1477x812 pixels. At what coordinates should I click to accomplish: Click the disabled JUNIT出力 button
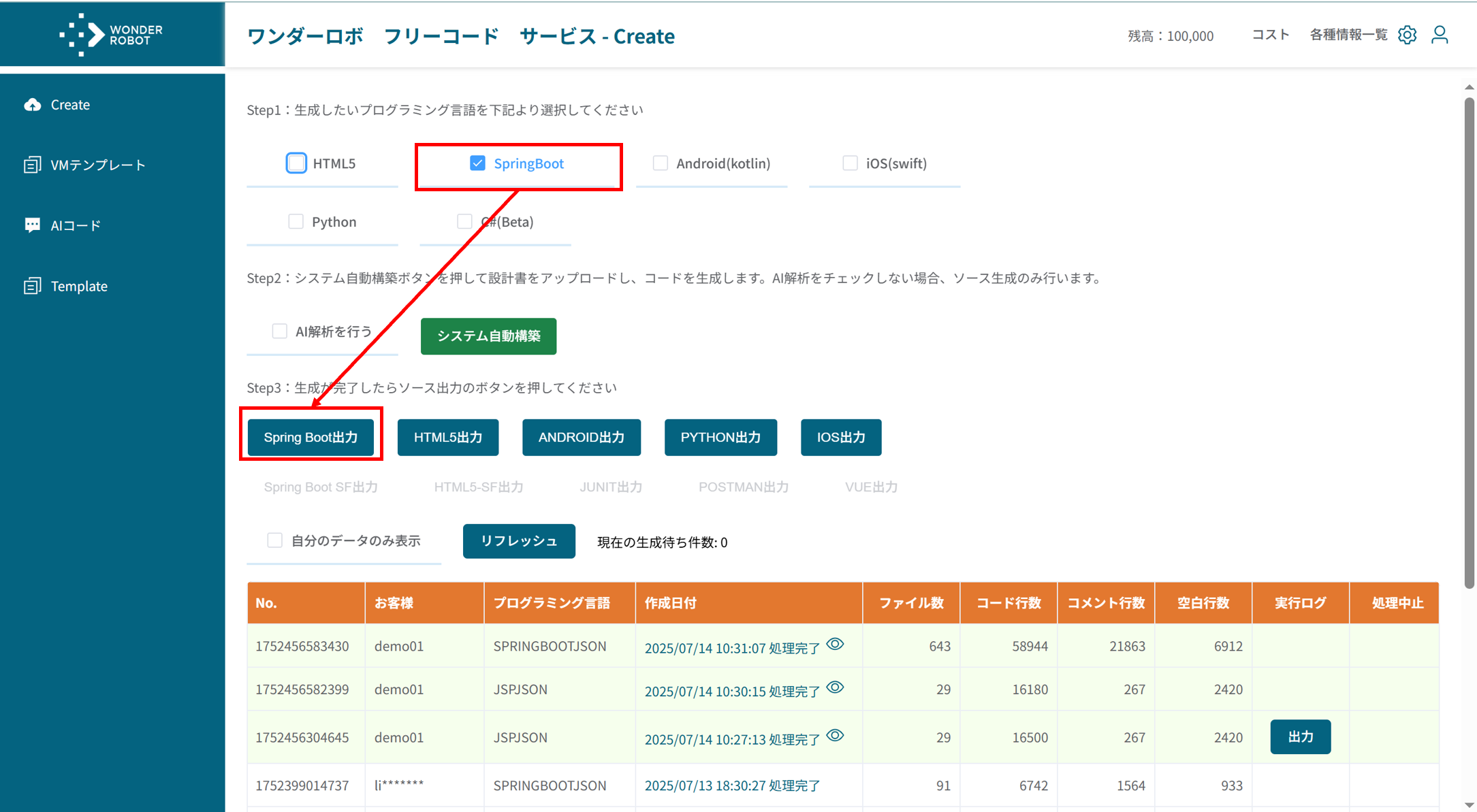tap(611, 487)
